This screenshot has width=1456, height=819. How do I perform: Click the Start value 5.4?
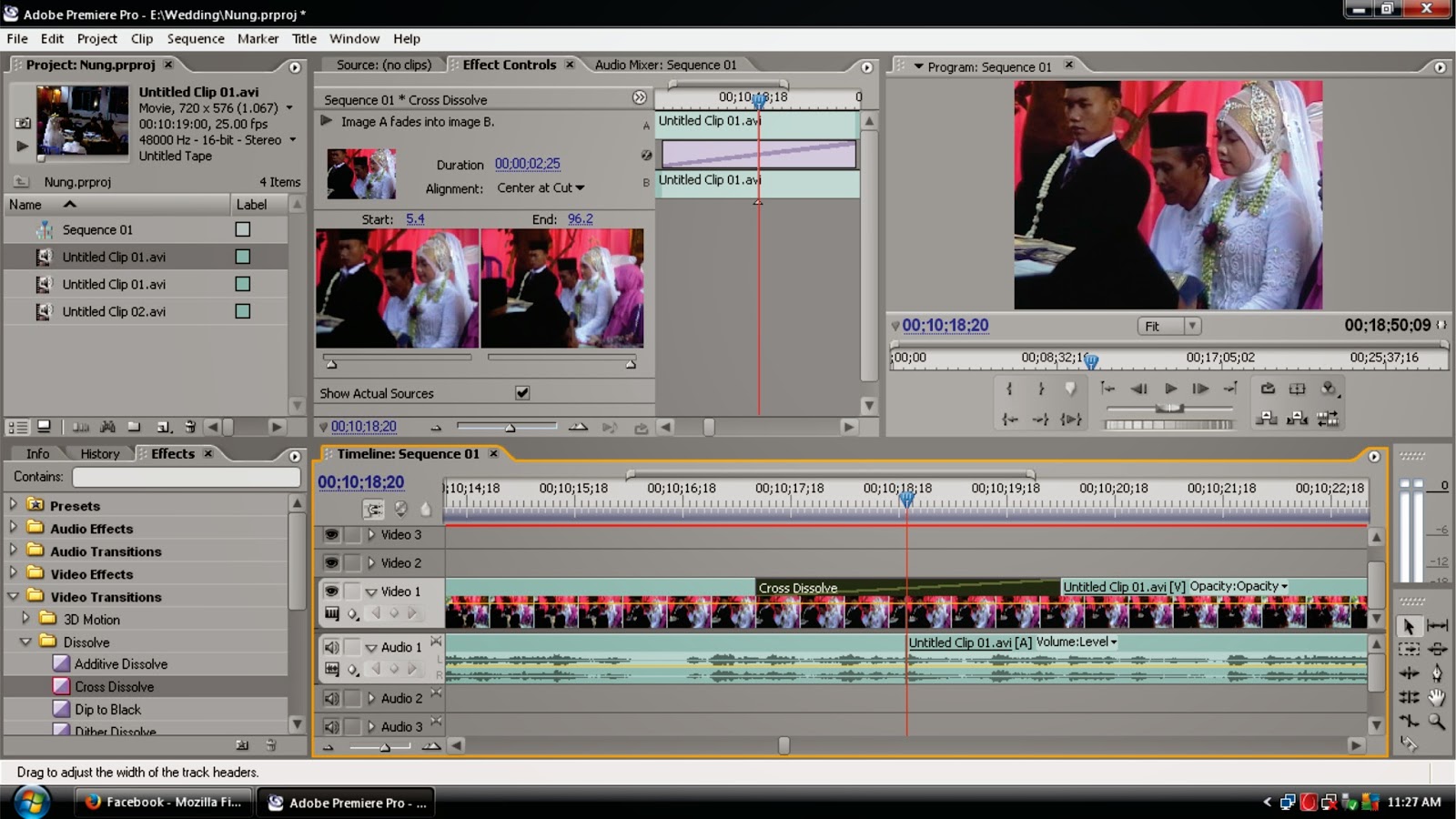click(x=415, y=219)
